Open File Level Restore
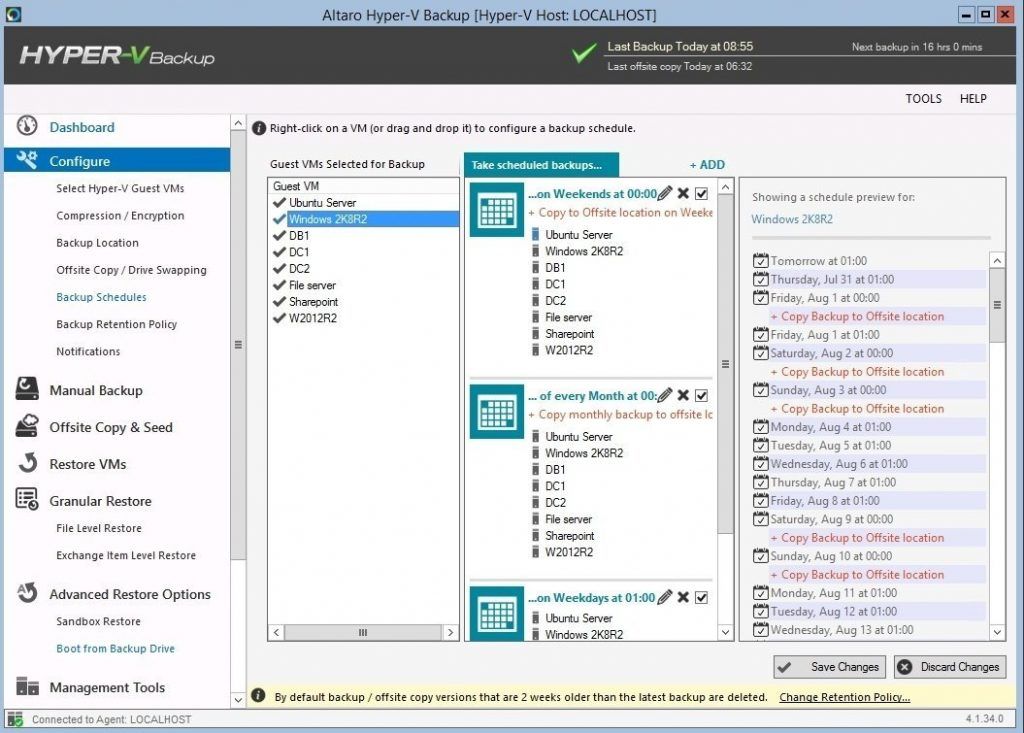 [x=99, y=528]
